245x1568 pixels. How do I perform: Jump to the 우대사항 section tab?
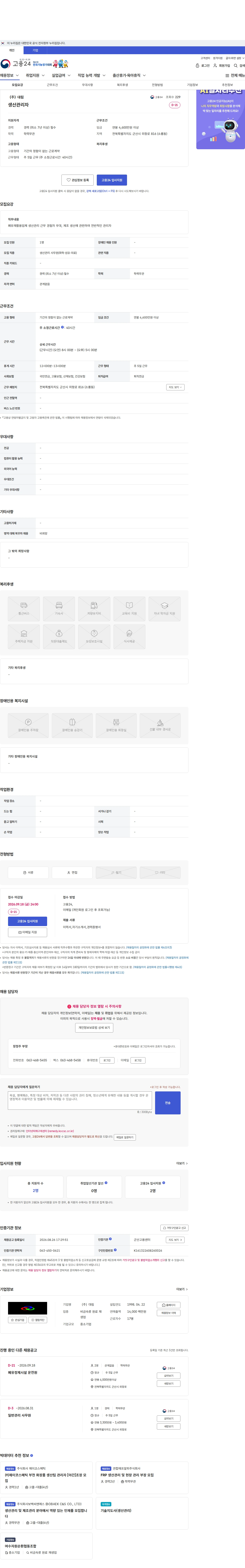point(88,85)
